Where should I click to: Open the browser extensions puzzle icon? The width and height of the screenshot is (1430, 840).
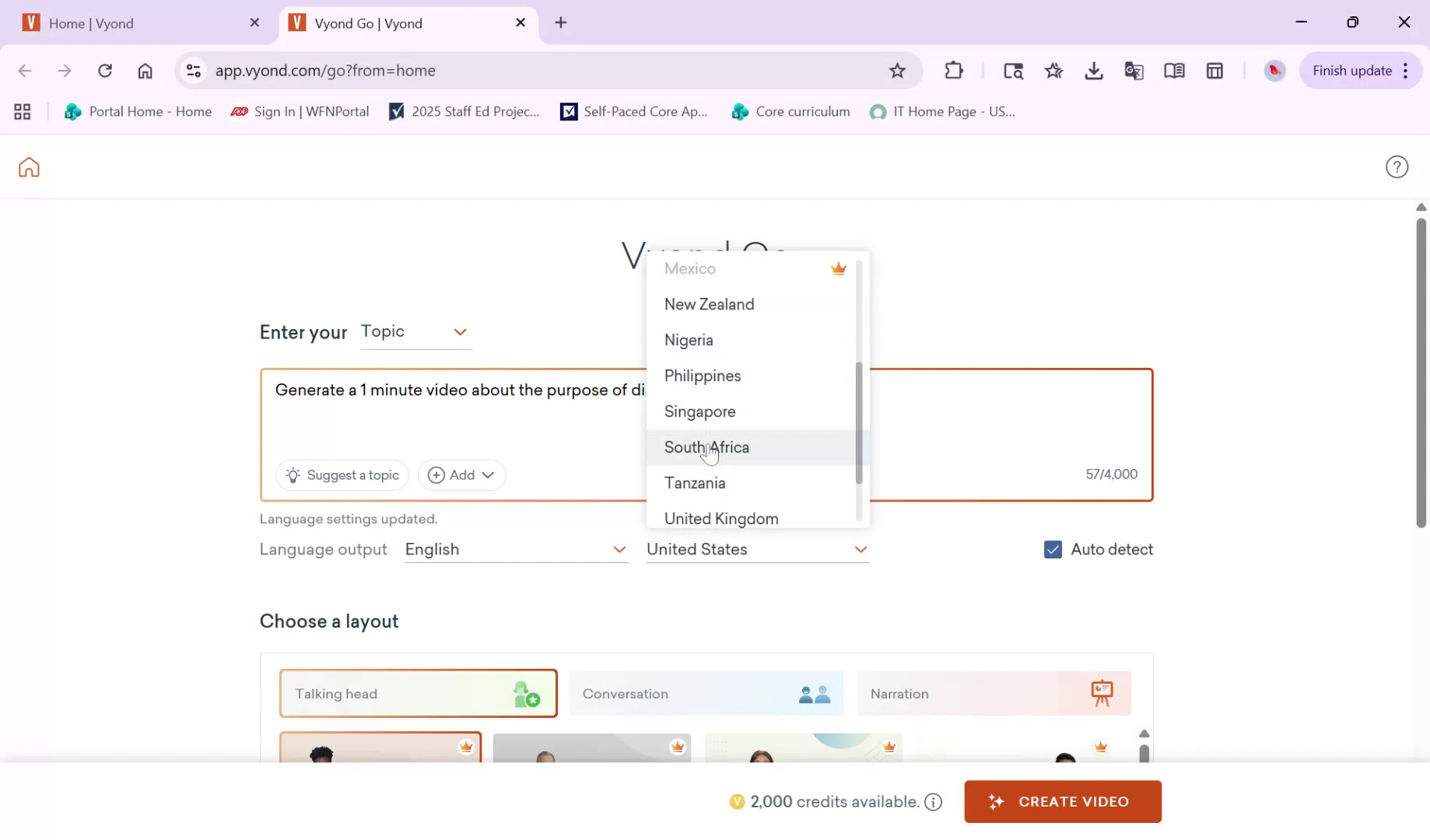tap(954, 70)
